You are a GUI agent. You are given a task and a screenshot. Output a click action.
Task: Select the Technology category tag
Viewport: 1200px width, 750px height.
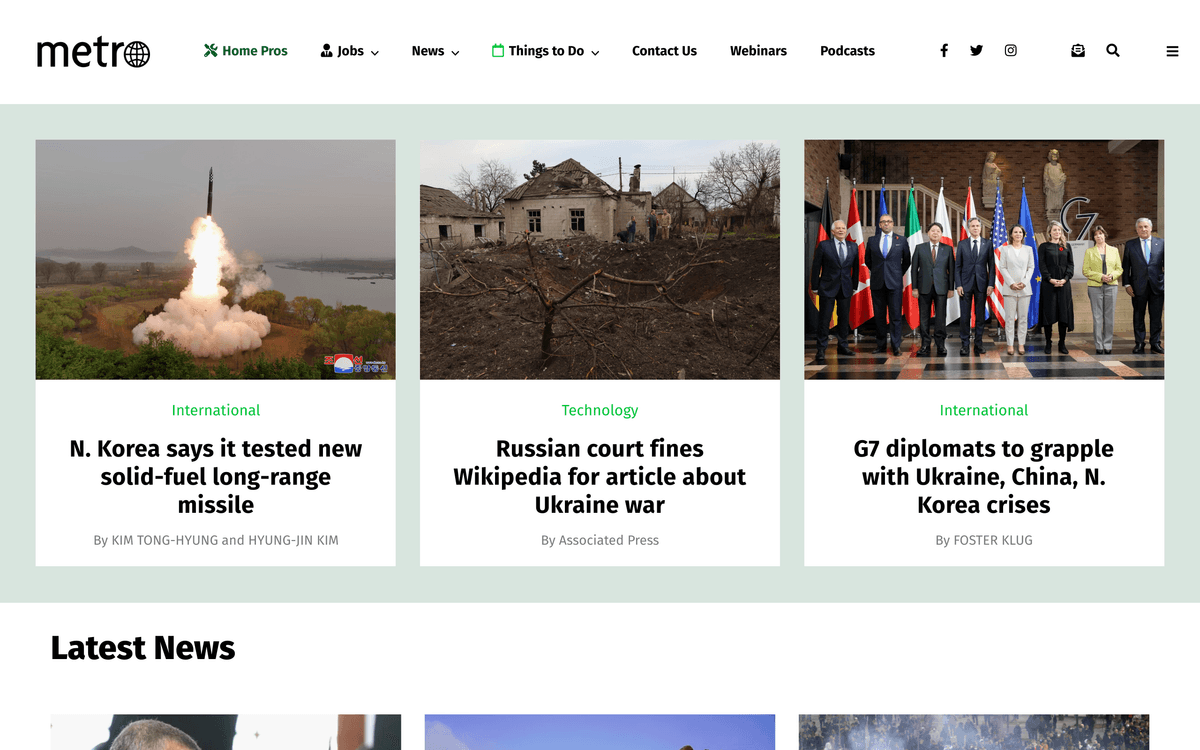600,410
